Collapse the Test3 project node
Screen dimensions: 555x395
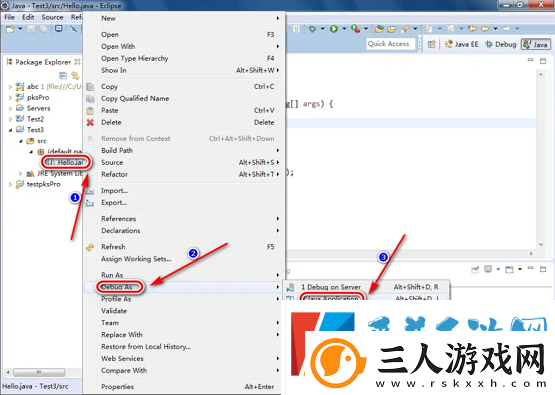(10, 130)
